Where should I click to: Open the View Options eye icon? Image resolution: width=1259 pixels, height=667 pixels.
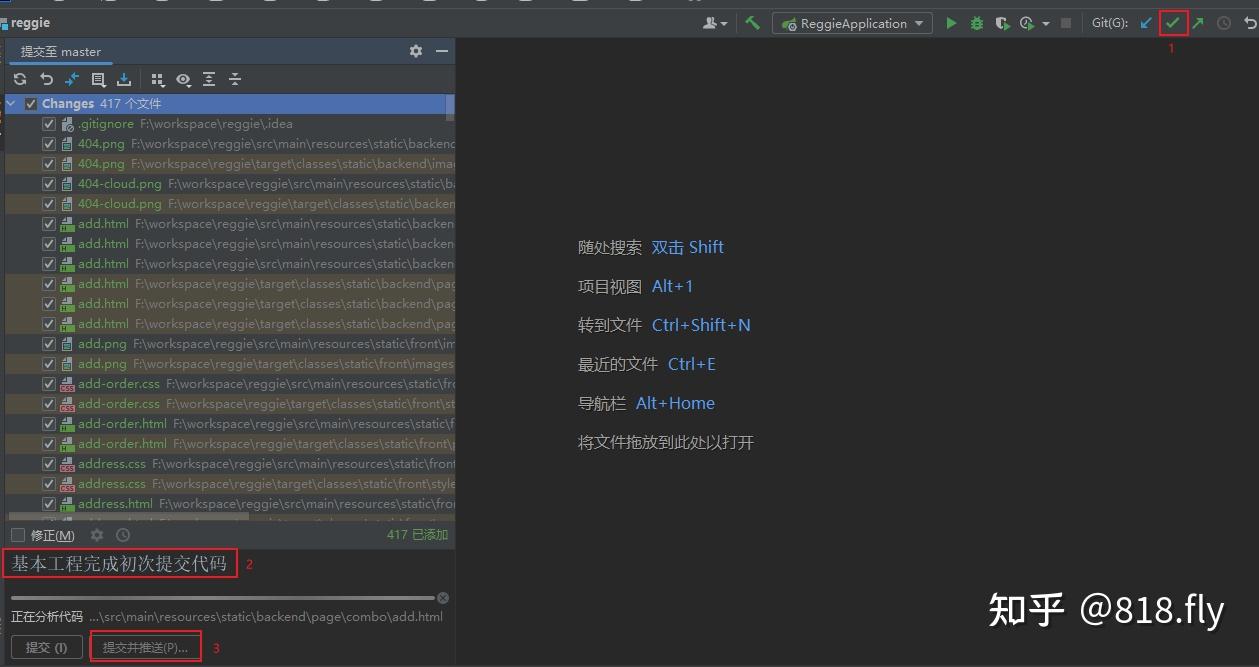[x=183, y=79]
